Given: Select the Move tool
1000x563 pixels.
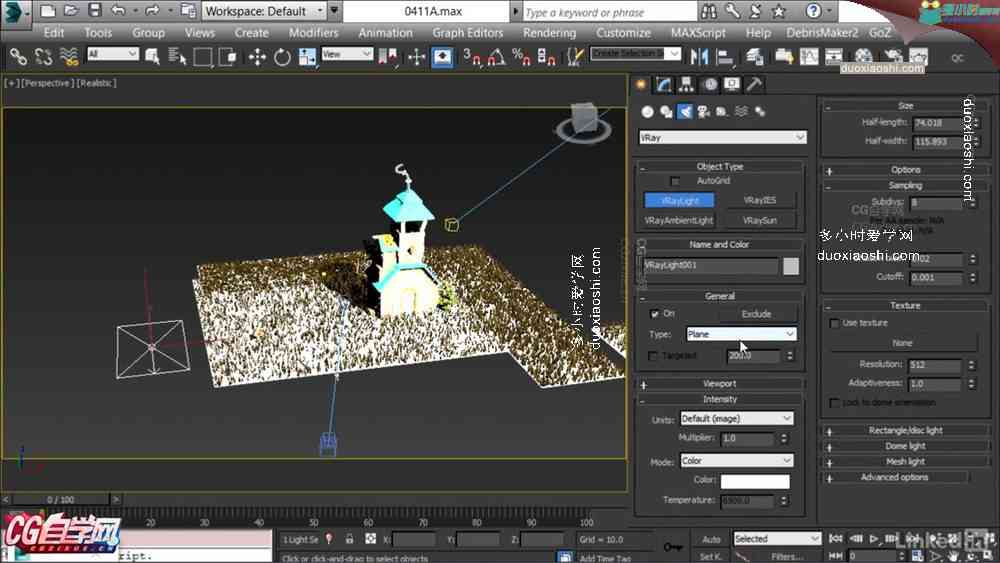Looking at the screenshot, I should [257, 57].
